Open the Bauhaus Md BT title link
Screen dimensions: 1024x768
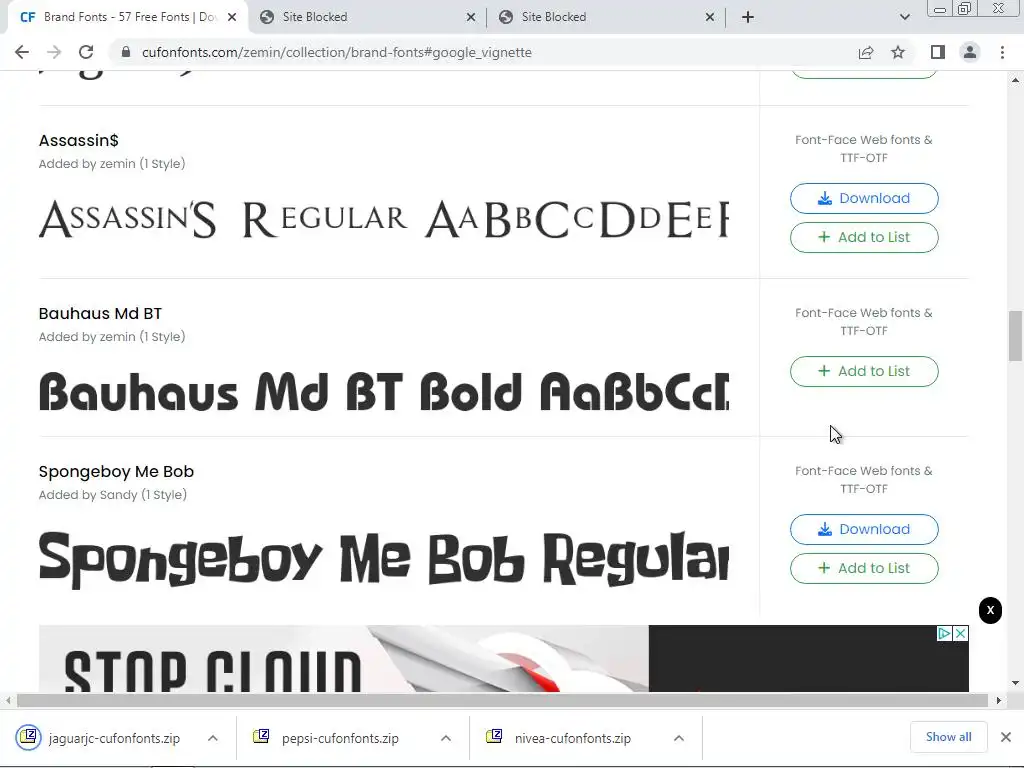pyautogui.click(x=100, y=313)
